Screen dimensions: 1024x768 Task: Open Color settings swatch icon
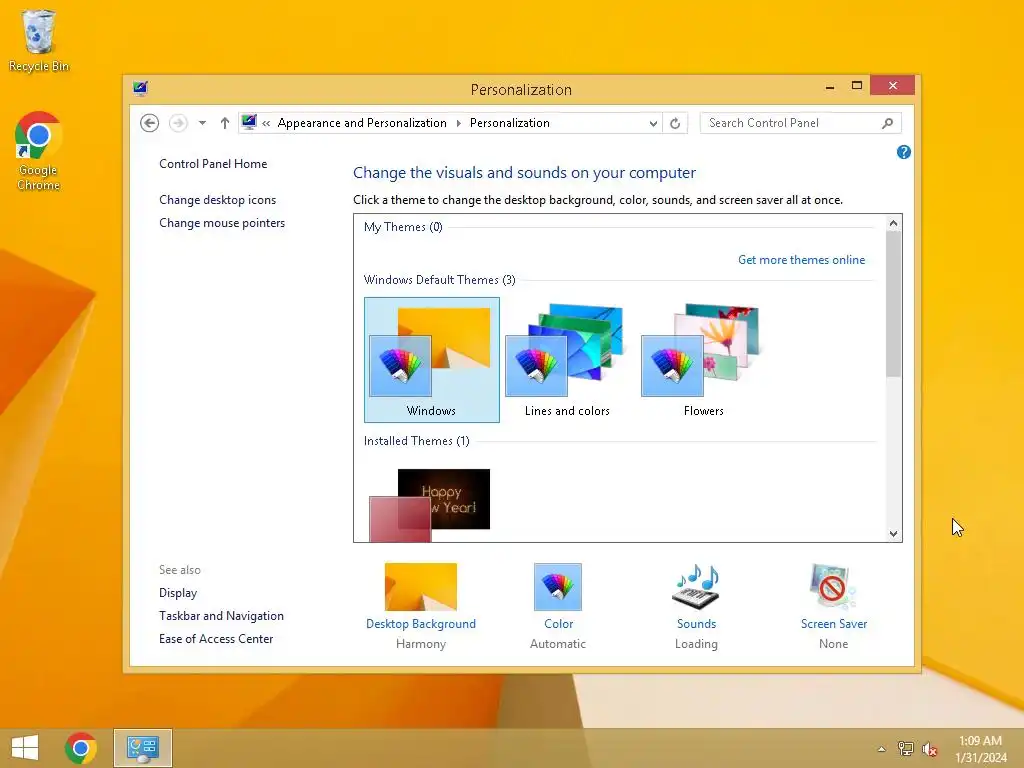point(558,587)
